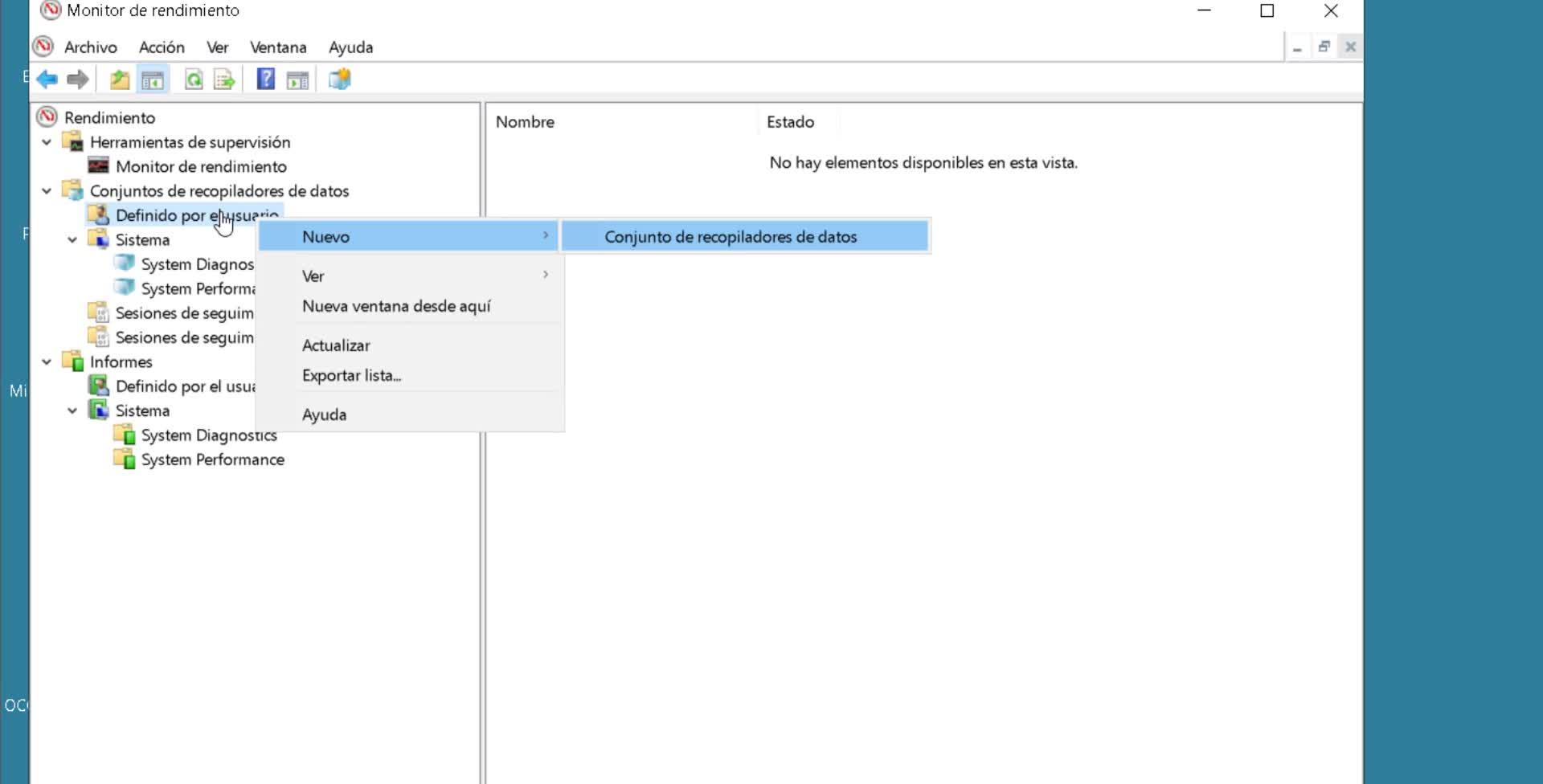Viewport: 1543px width, 784px height.
Task: Click the Rendimiento root node icon
Action: tap(47, 117)
